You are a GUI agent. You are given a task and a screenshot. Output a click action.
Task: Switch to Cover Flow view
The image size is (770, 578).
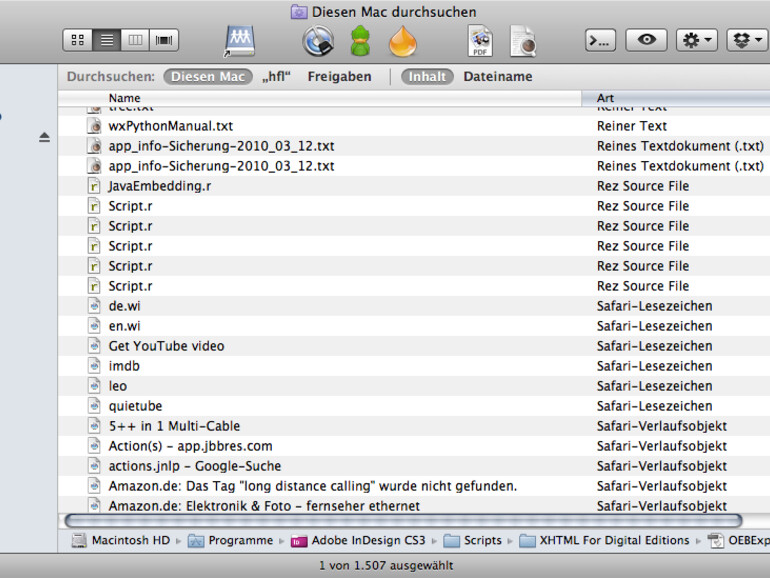tap(164, 40)
